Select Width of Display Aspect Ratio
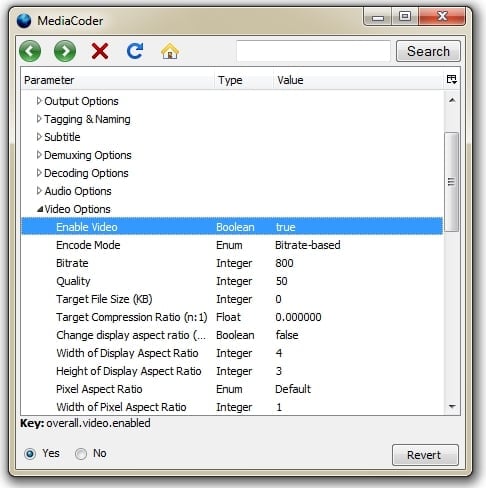Screen dimensions: 486x488 (232, 353)
